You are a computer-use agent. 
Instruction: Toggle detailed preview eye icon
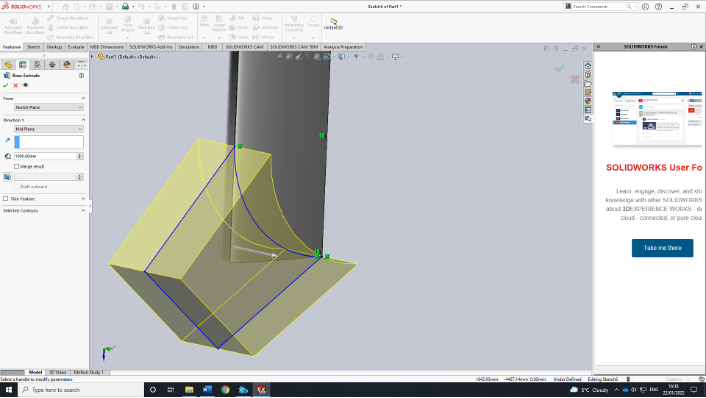pos(26,85)
